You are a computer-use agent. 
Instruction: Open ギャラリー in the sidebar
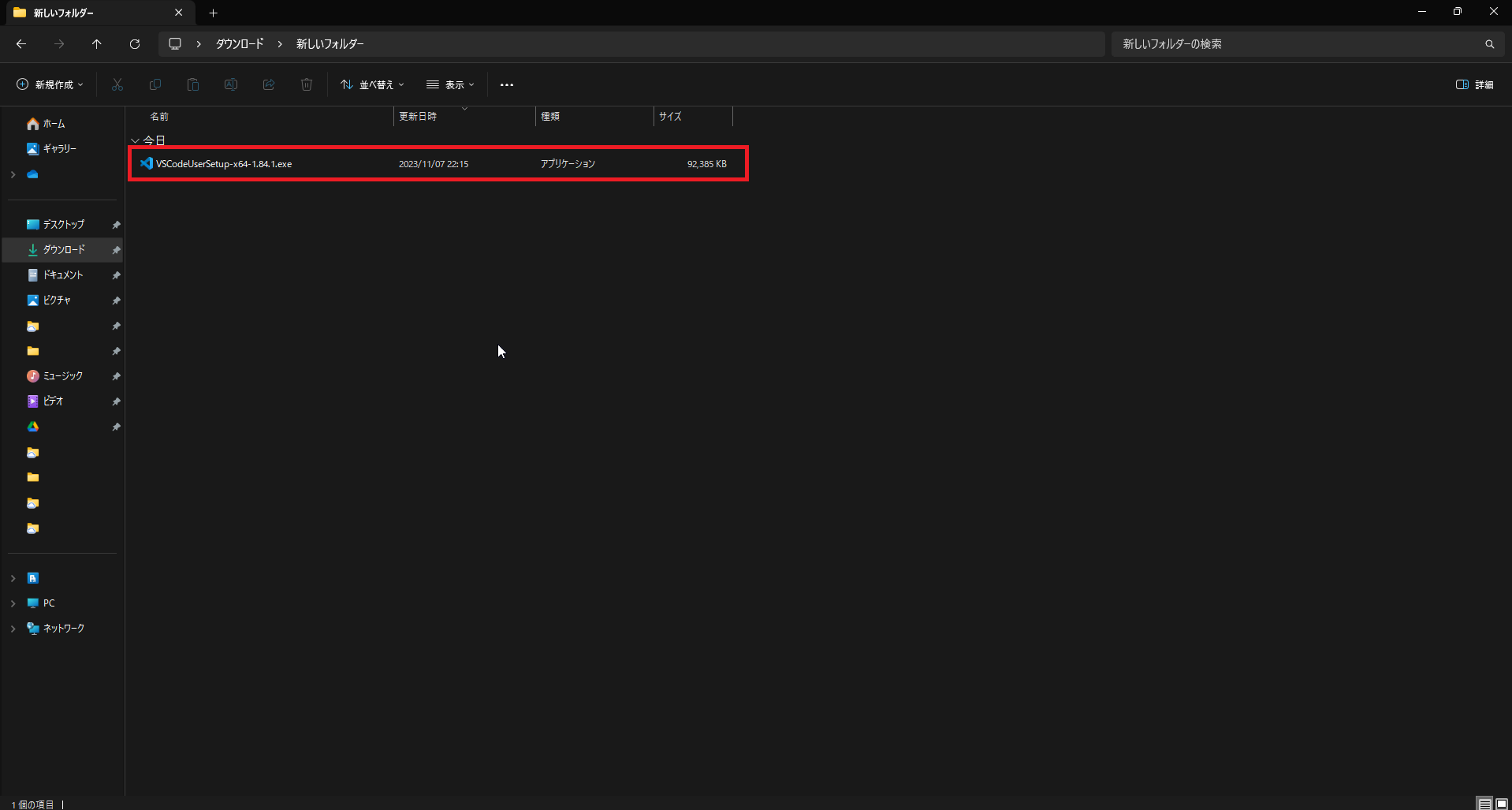59,149
